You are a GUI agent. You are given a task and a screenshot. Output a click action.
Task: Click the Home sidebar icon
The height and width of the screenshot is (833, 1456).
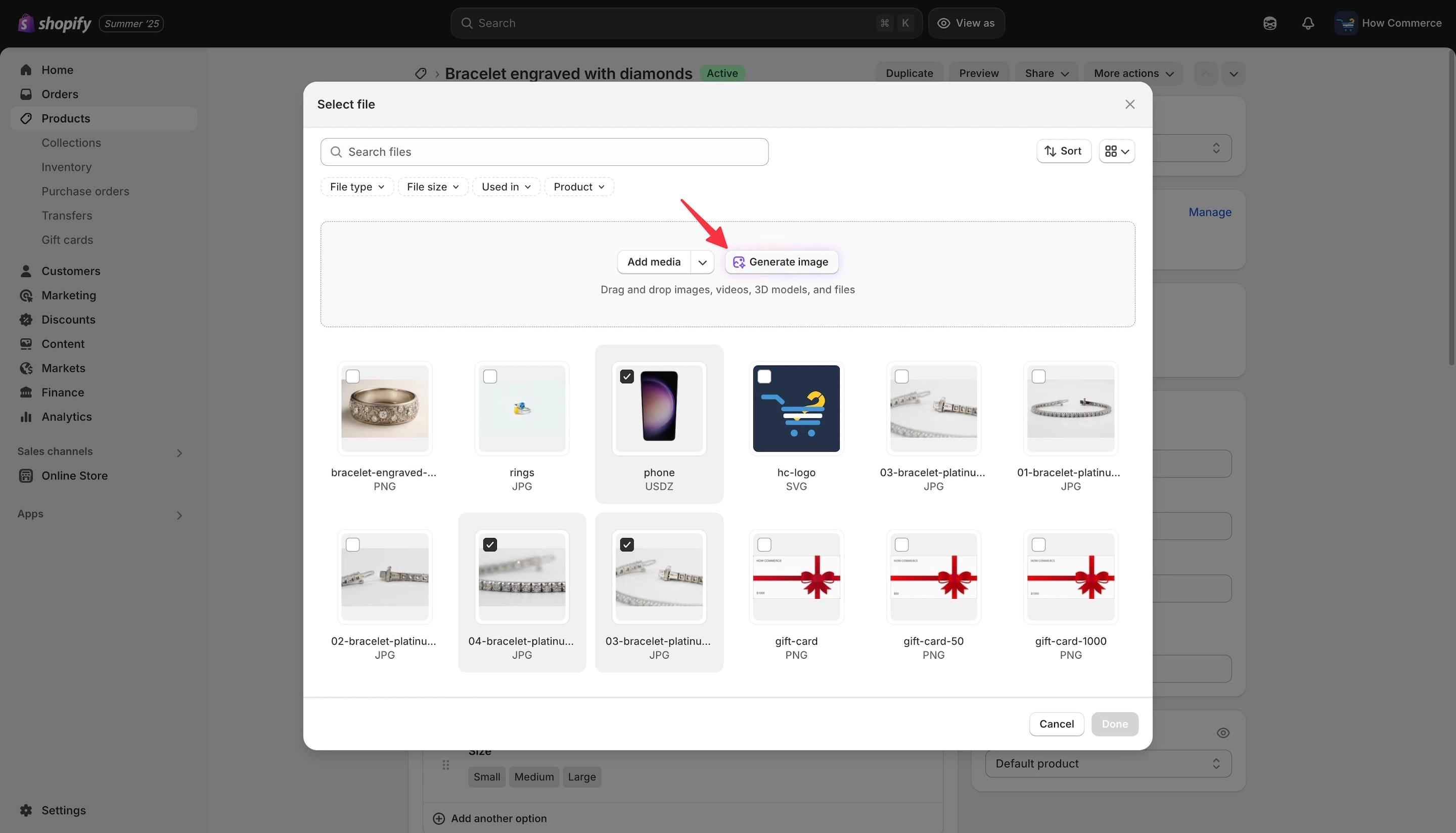click(x=26, y=70)
